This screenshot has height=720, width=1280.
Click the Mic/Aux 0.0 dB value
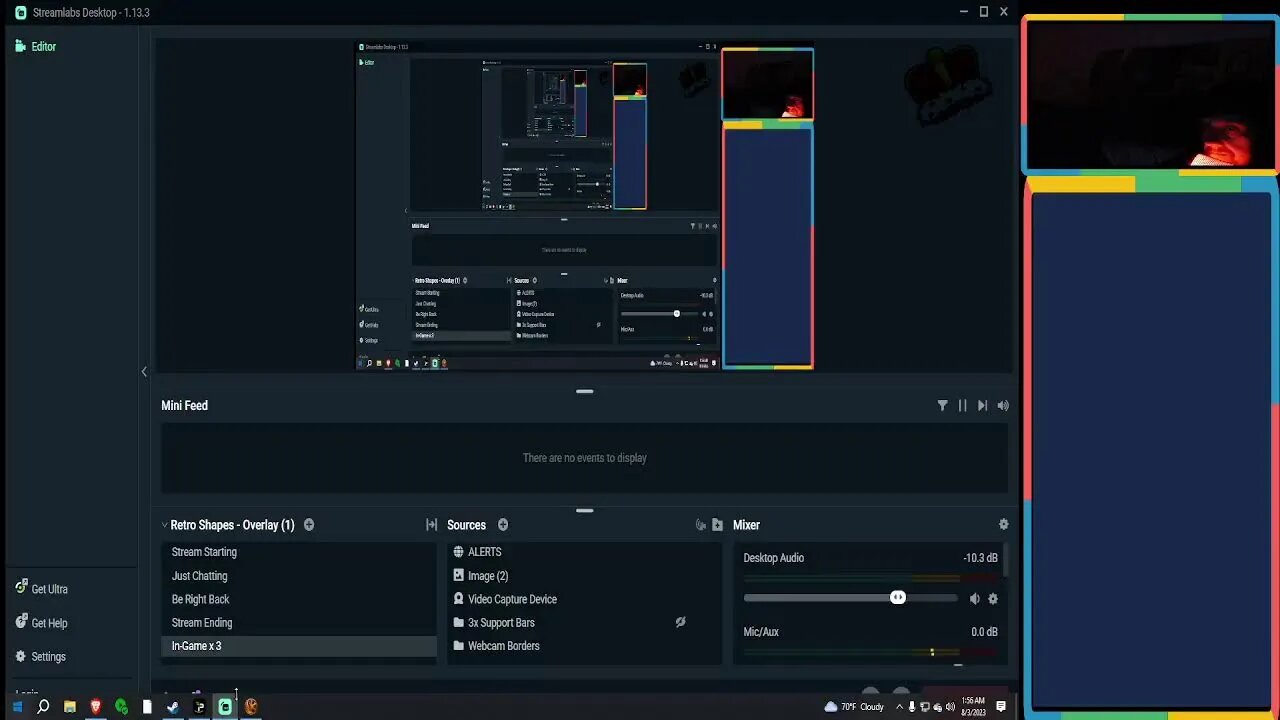tap(984, 632)
